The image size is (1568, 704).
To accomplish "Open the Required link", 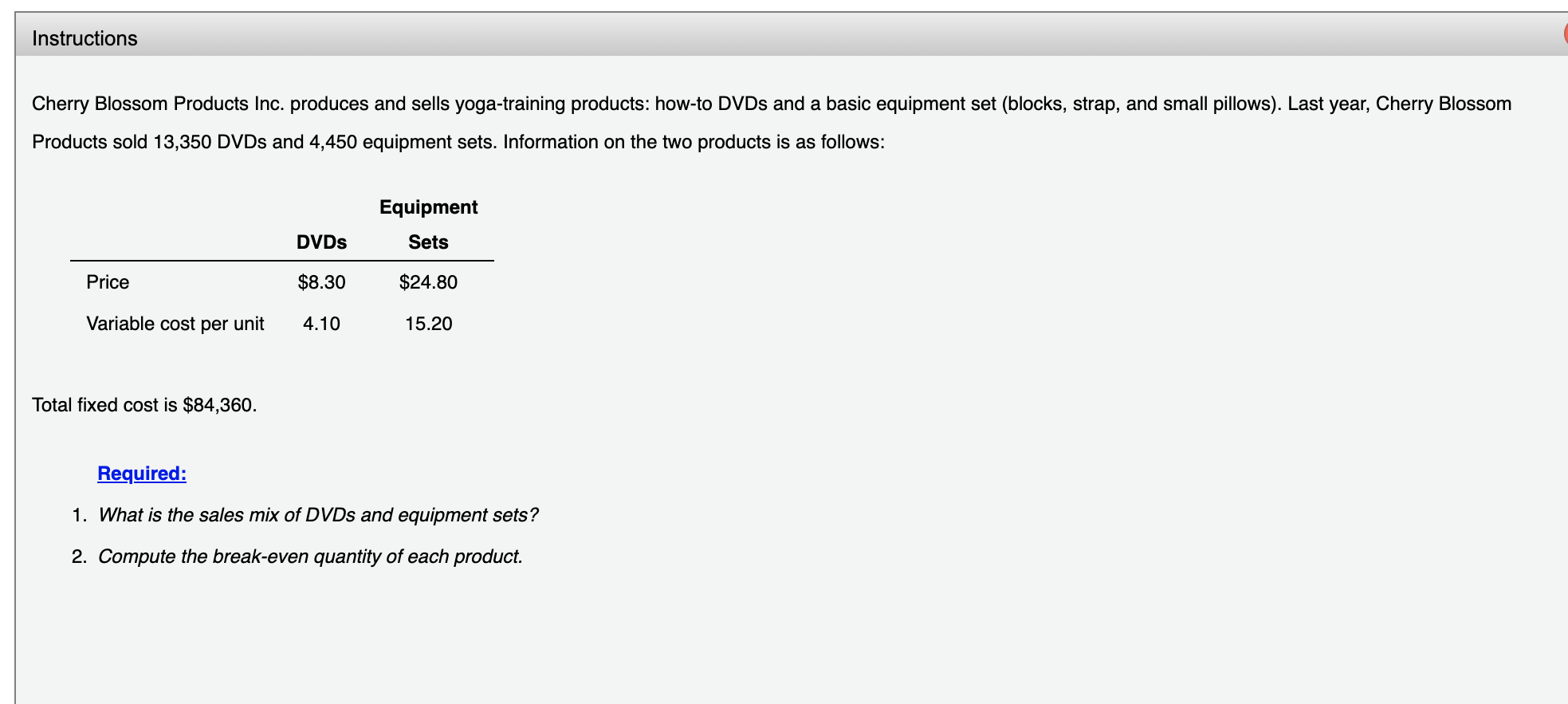I will tap(140, 473).
